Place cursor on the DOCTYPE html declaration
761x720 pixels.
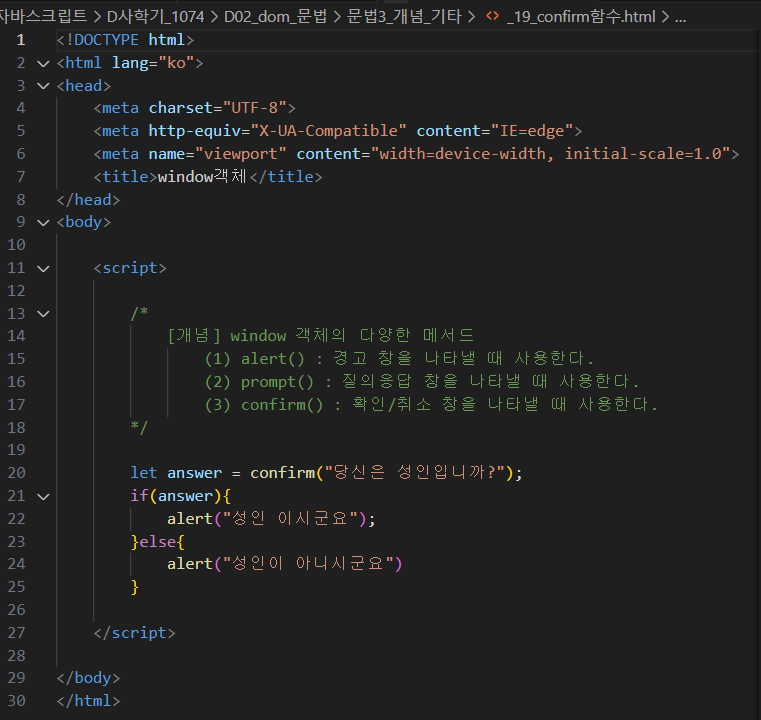click(x=125, y=40)
